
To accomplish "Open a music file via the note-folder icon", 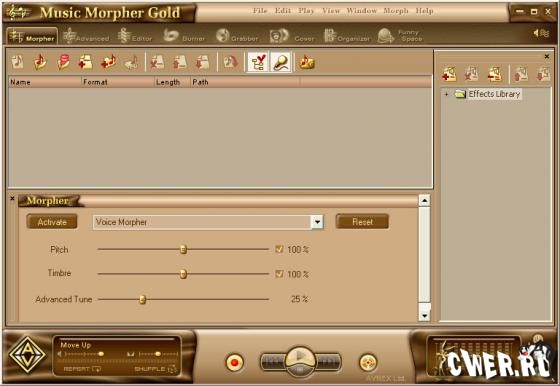I will tap(40, 62).
